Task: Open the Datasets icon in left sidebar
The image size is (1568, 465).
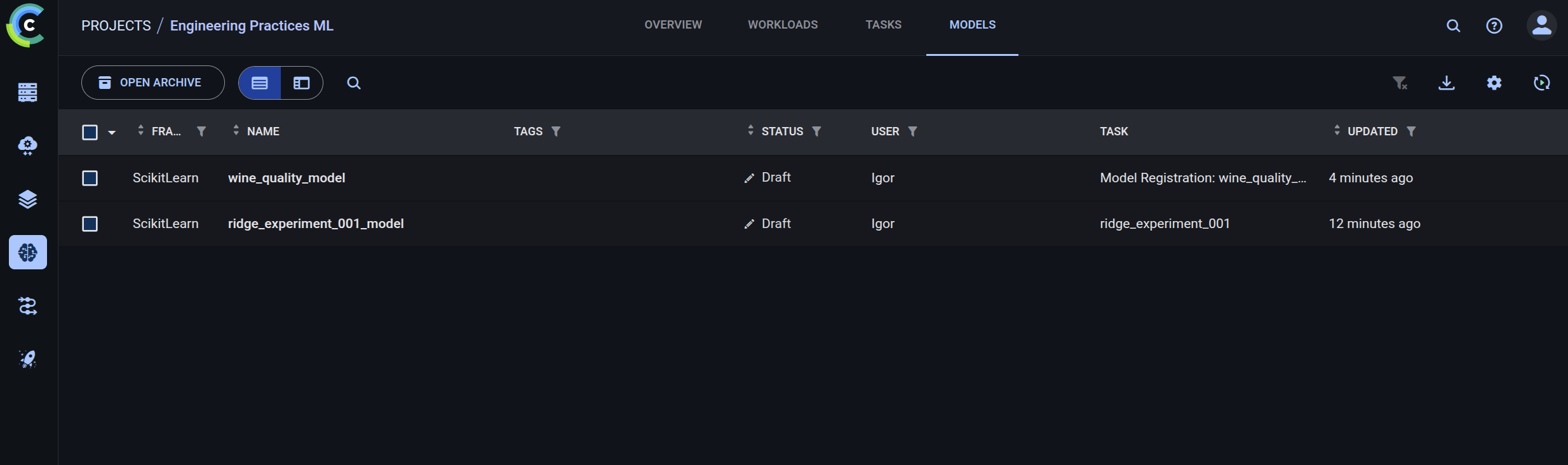Action: (x=27, y=199)
